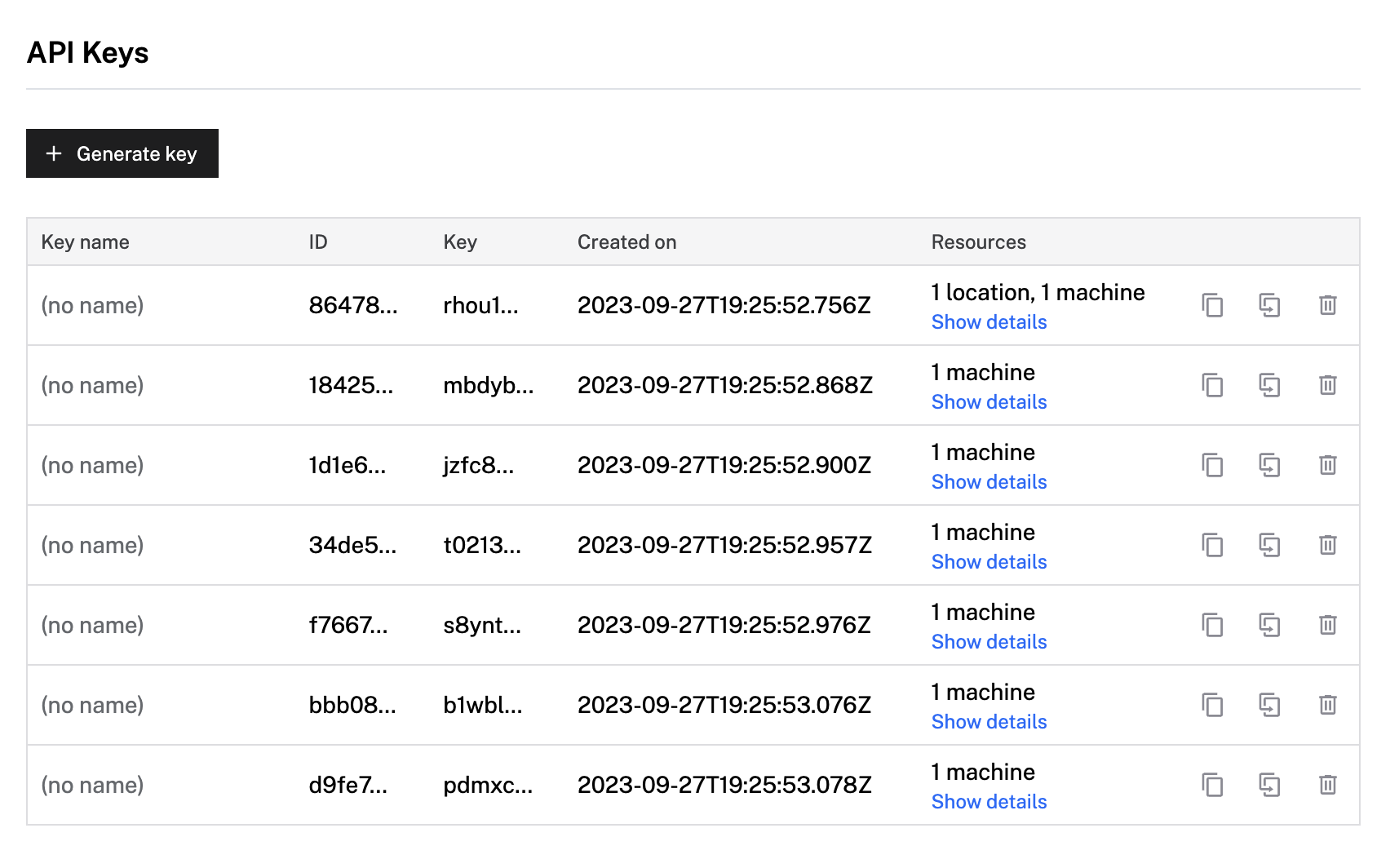Copy the key for ID 86478
The image size is (1390, 868).
pos(1212,305)
